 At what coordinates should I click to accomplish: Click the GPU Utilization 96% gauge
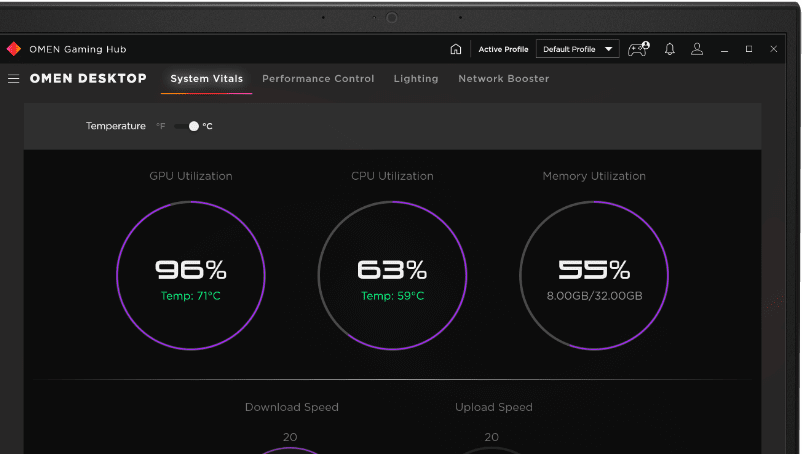[x=191, y=276]
